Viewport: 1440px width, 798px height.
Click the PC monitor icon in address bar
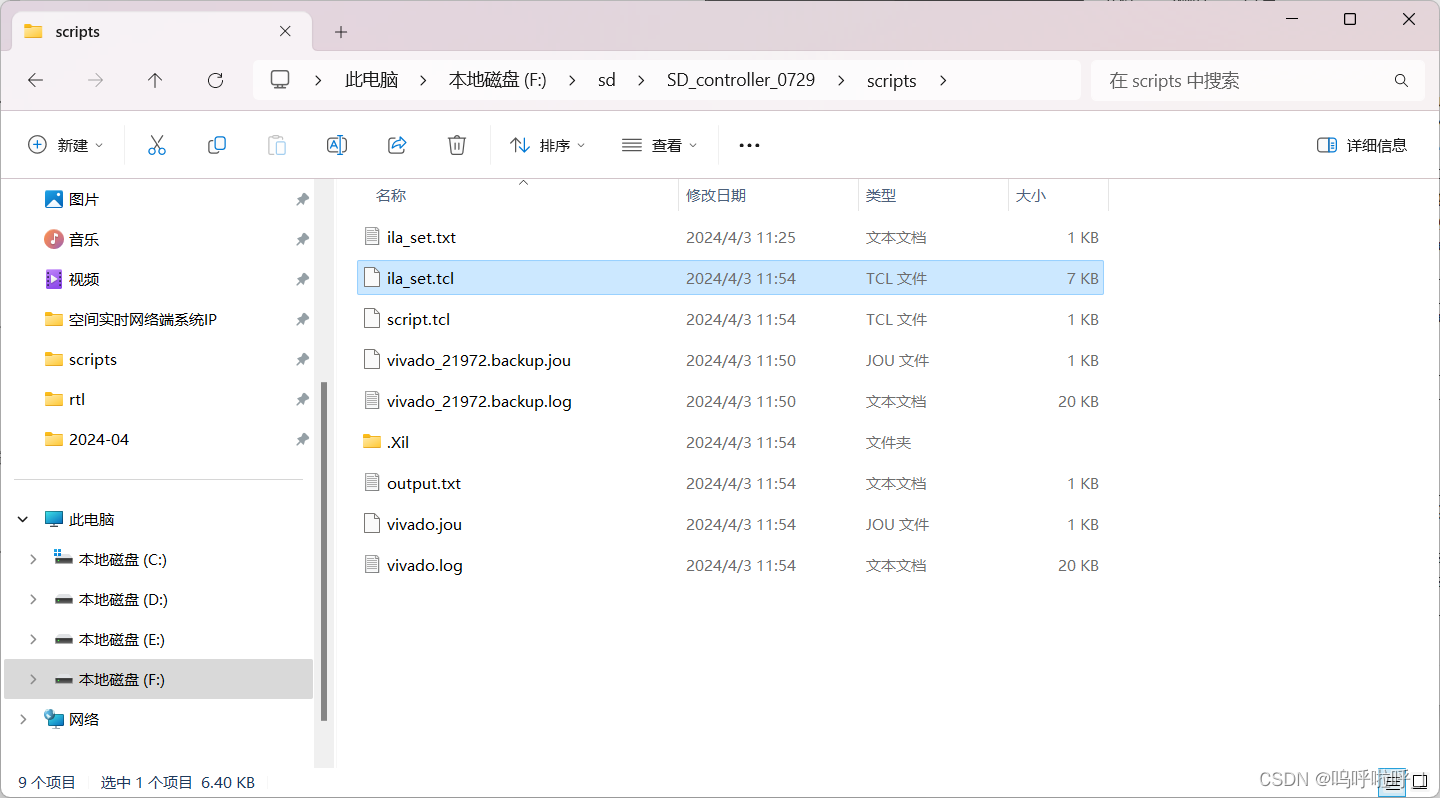point(280,80)
